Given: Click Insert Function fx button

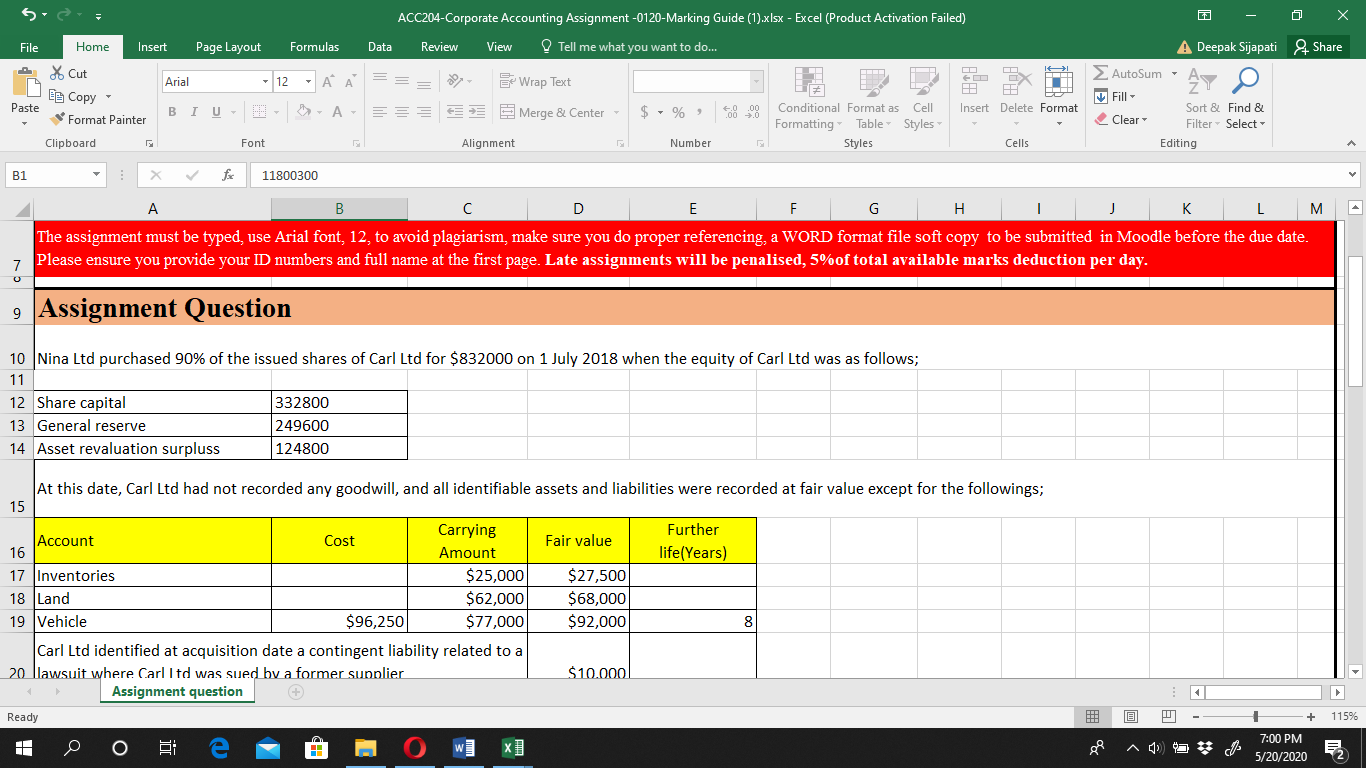Looking at the screenshot, I should [x=228, y=175].
